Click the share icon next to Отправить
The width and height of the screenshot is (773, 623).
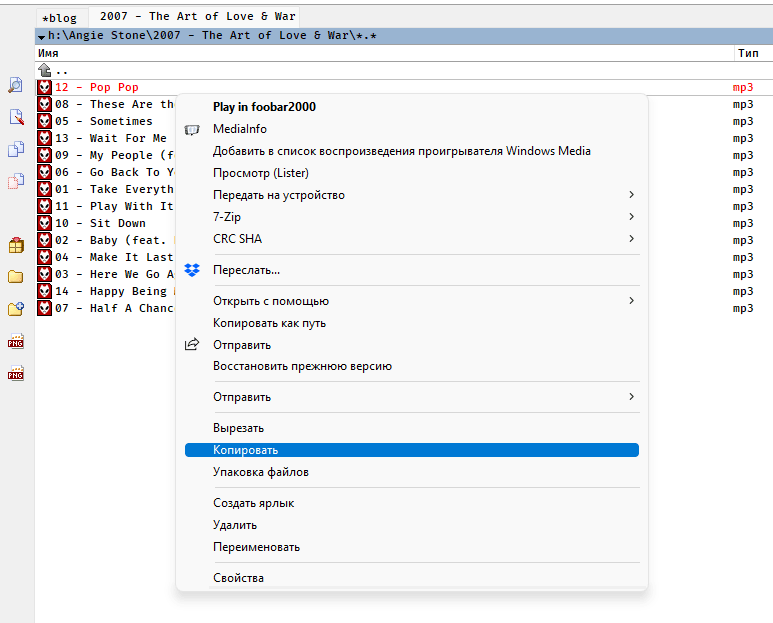(x=192, y=344)
